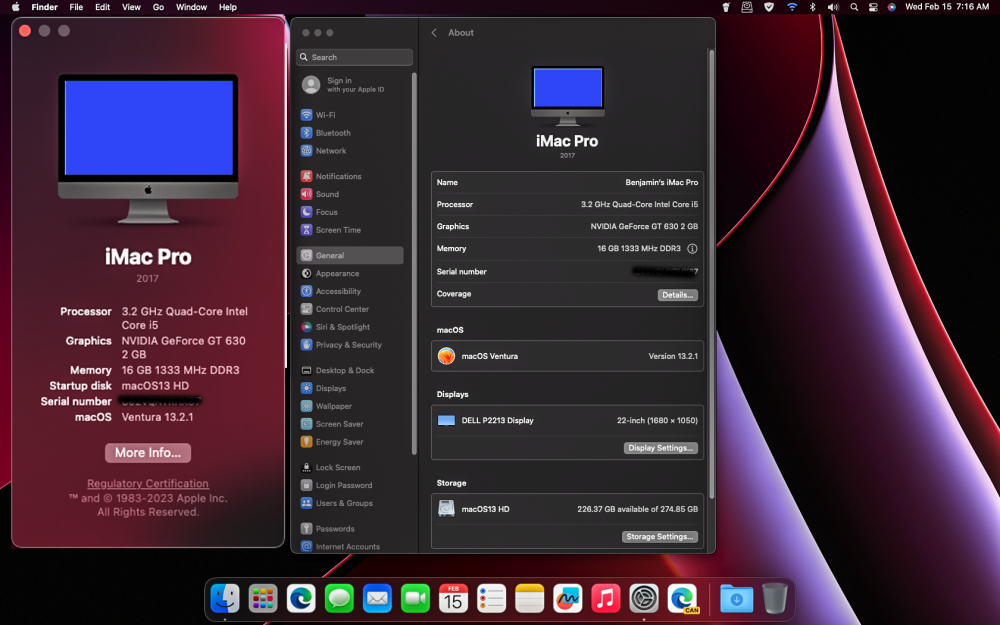Open Launchpad from the Dock
Viewport: 1000px width, 625px height.
(x=263, y=598)
